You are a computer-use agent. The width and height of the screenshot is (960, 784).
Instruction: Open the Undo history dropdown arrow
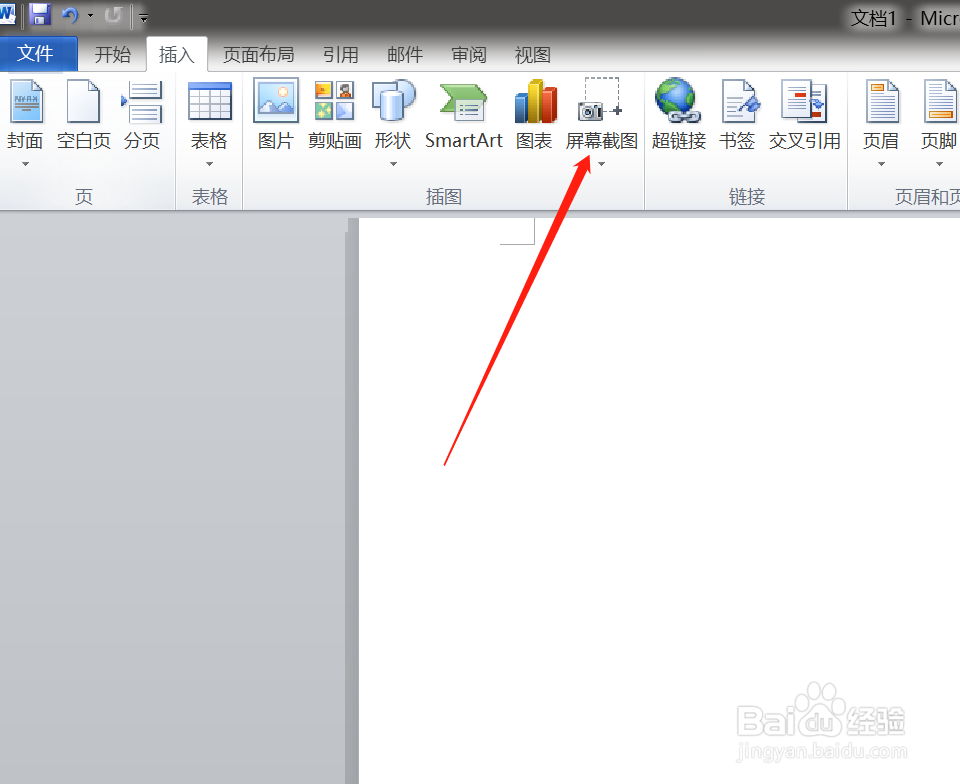tap(91, 16)
